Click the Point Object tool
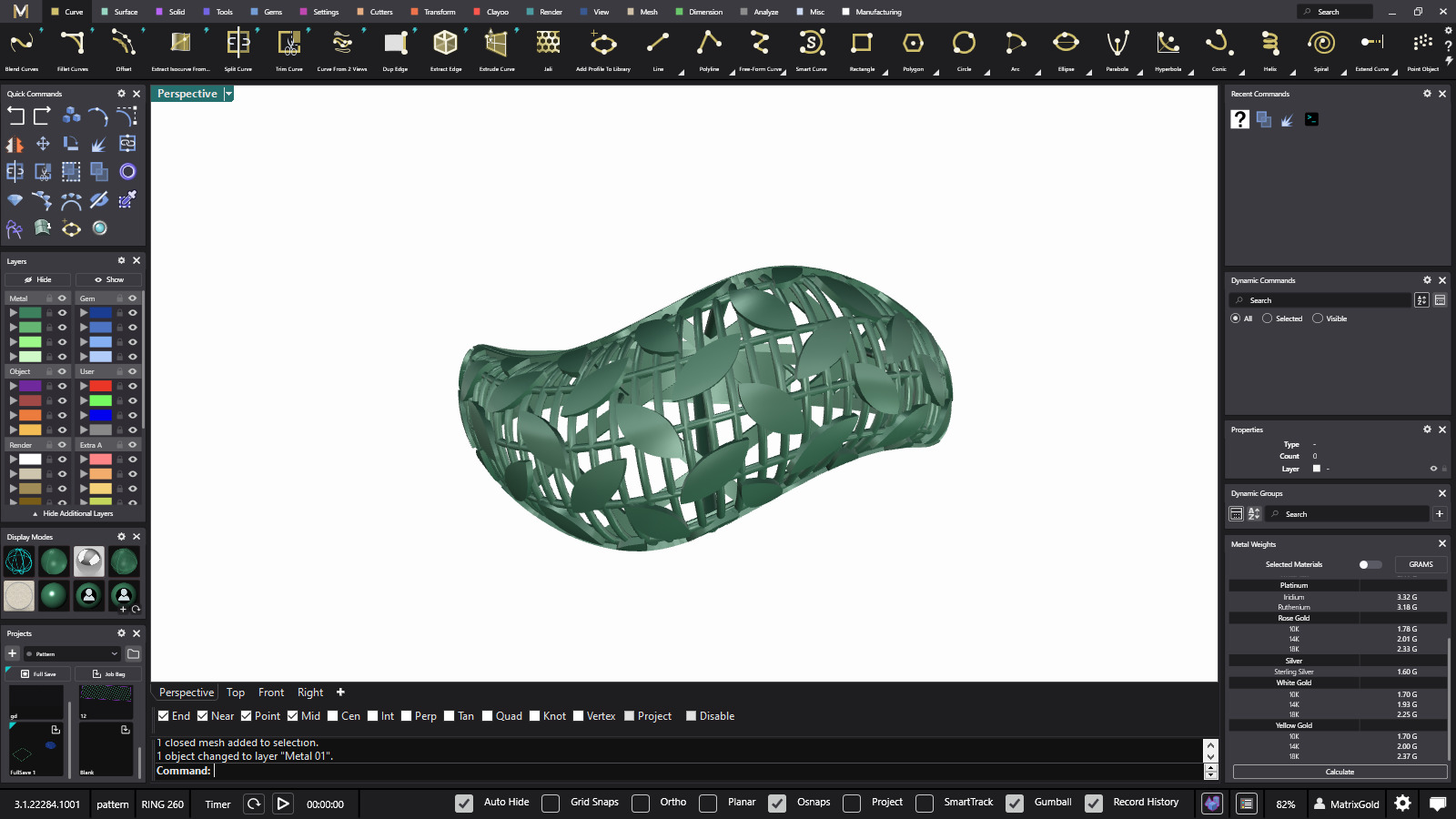Viewport: 1456px width, 819px height. click(1422, 50)
